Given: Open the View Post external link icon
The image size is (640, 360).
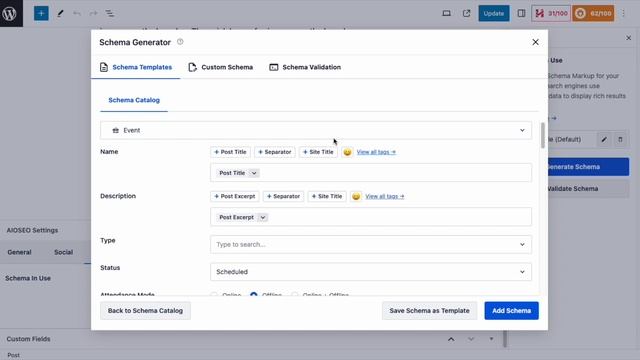Looking at the screenshot, I should 467,13.
